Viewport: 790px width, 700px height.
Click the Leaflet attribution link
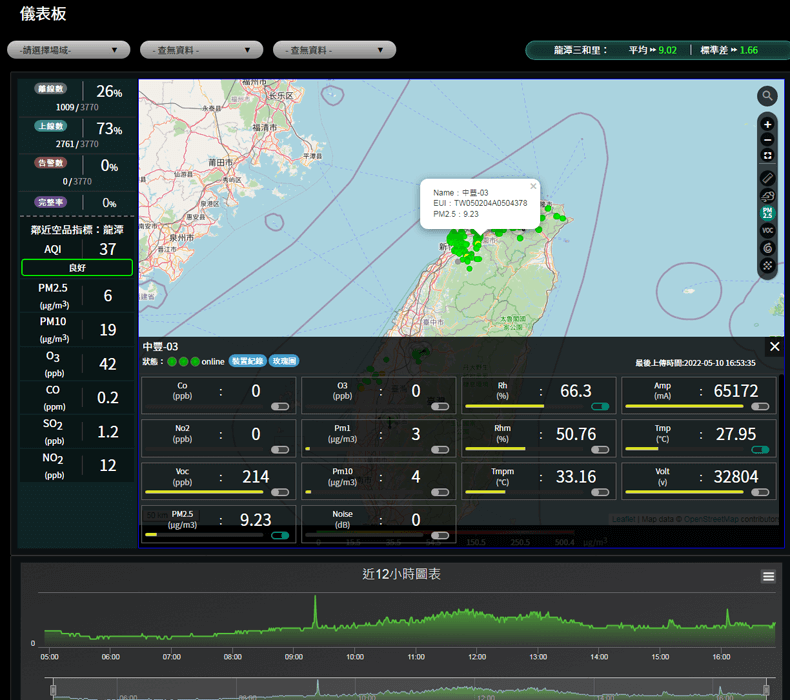(x=624, y=519)
